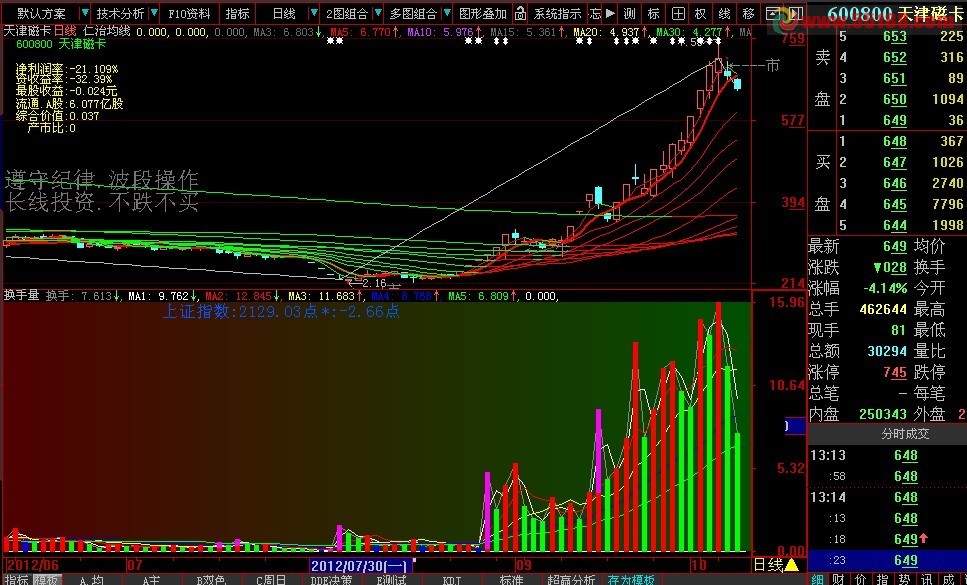Select the 线 draw-line tool

tap(725, 13)
